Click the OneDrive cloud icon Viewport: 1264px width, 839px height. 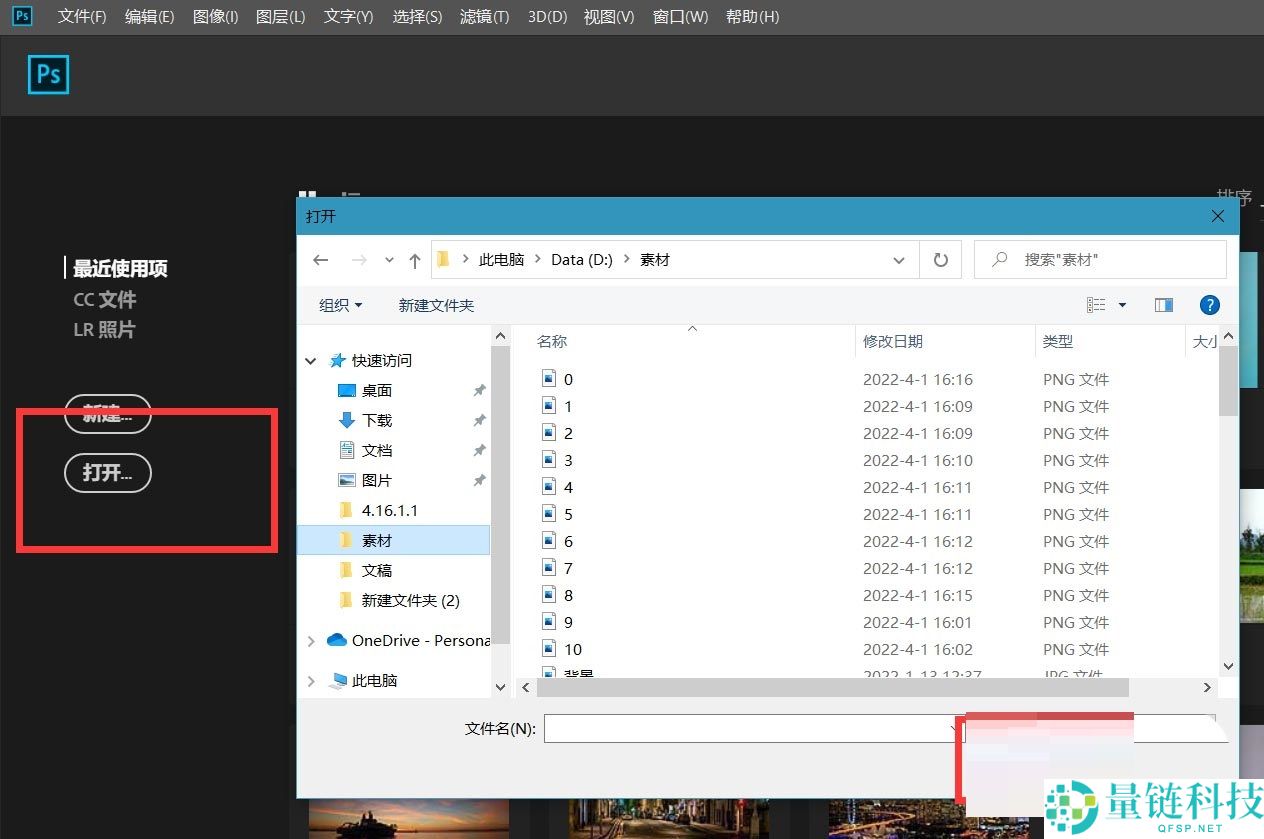pos(337,641)
